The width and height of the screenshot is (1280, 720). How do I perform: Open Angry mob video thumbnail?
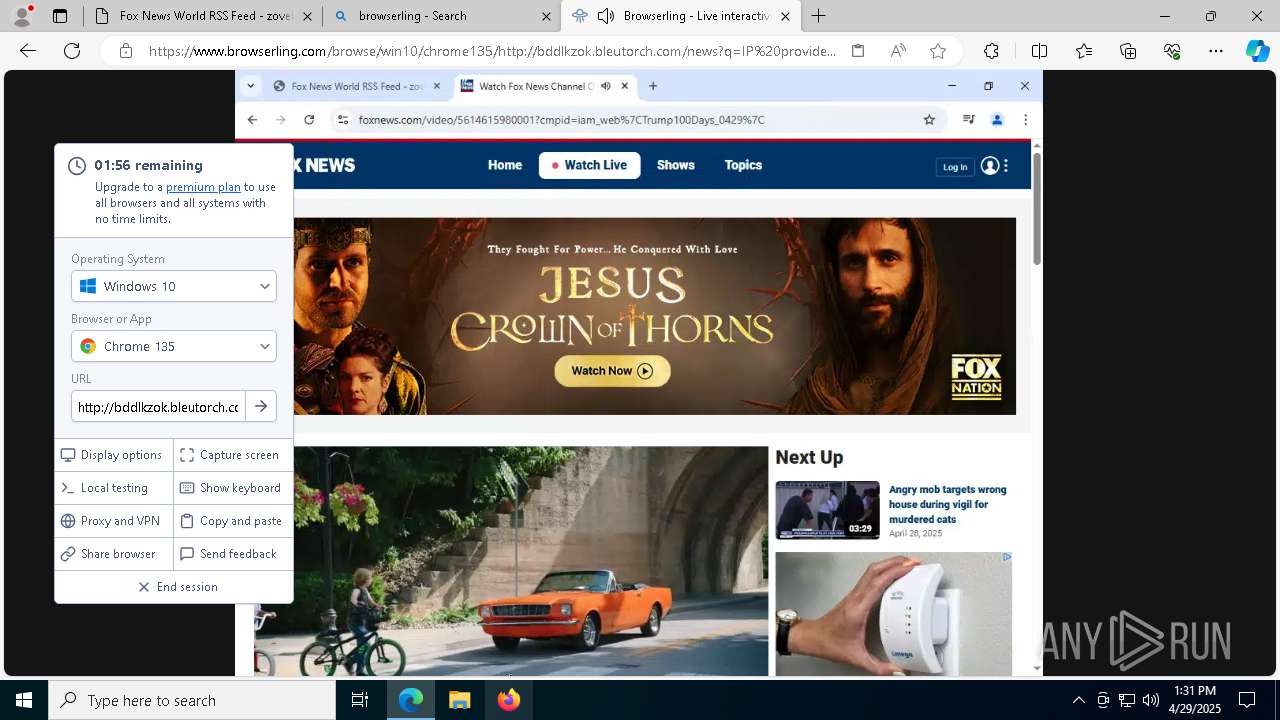827,510
